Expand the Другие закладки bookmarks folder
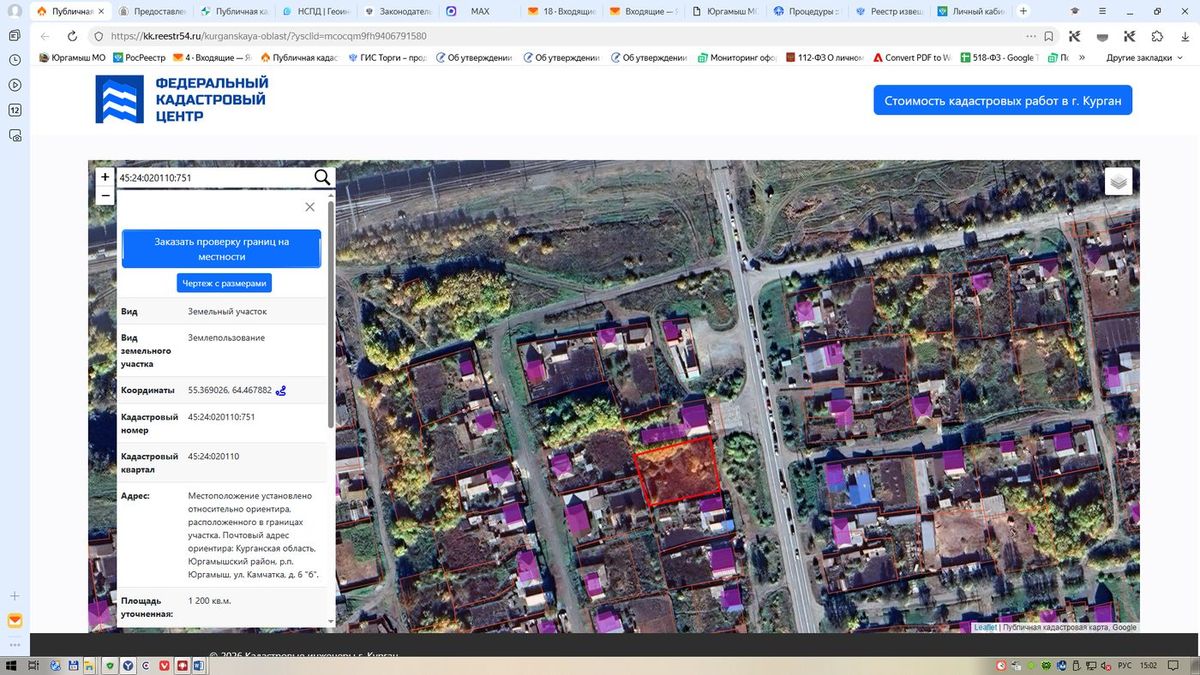The width and height of the screenshot is (1200, 675). 1144,58
